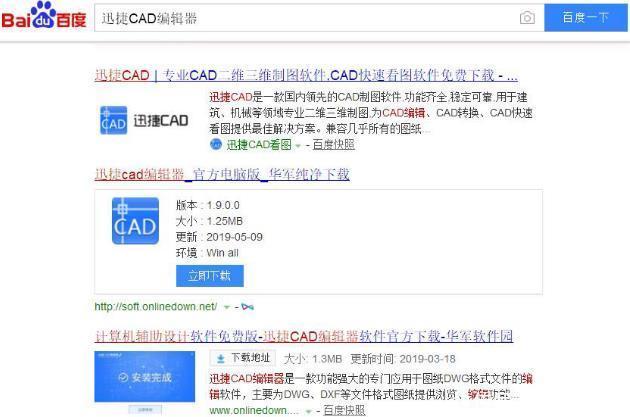Open the http://soft.onlinedown.net/ URL link

(156, 307)
